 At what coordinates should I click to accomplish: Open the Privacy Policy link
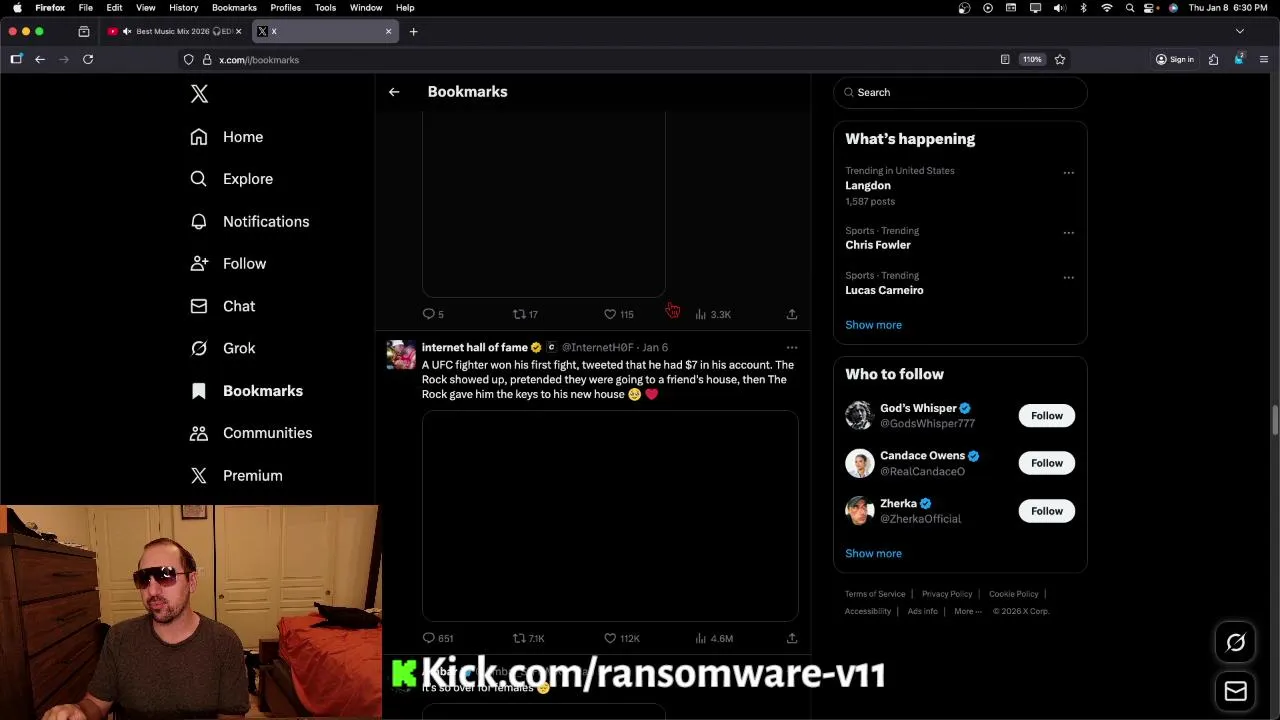pyautogui.click(x=947, y=594)
